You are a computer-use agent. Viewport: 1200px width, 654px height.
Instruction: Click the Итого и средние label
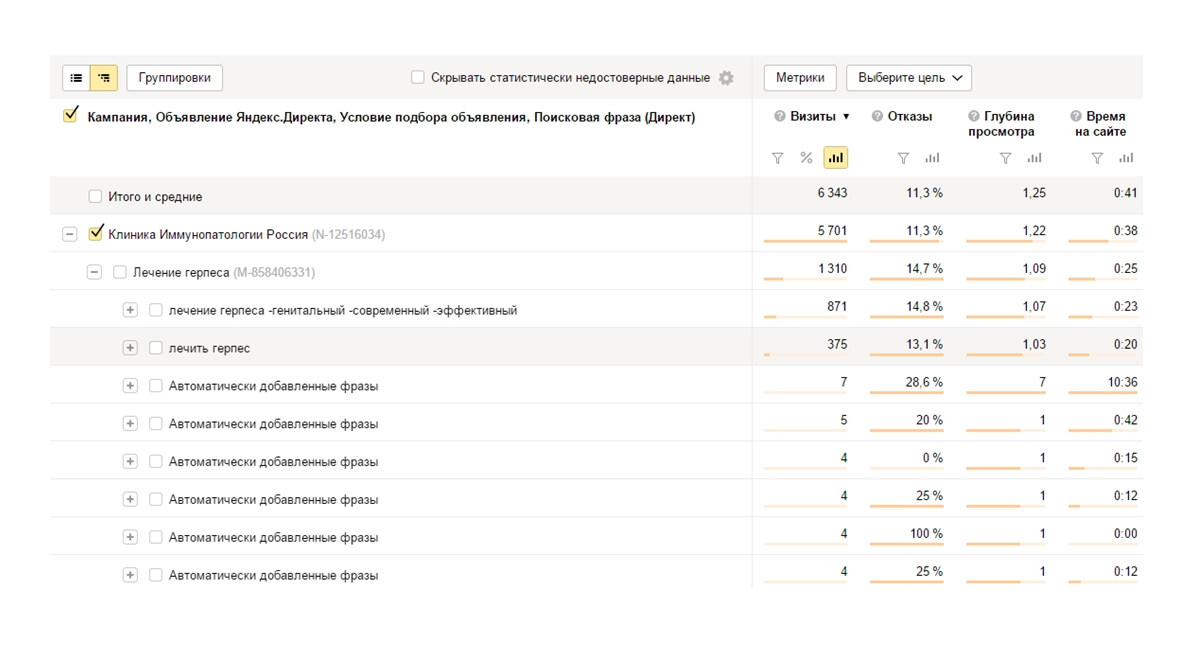click(155, 197)
